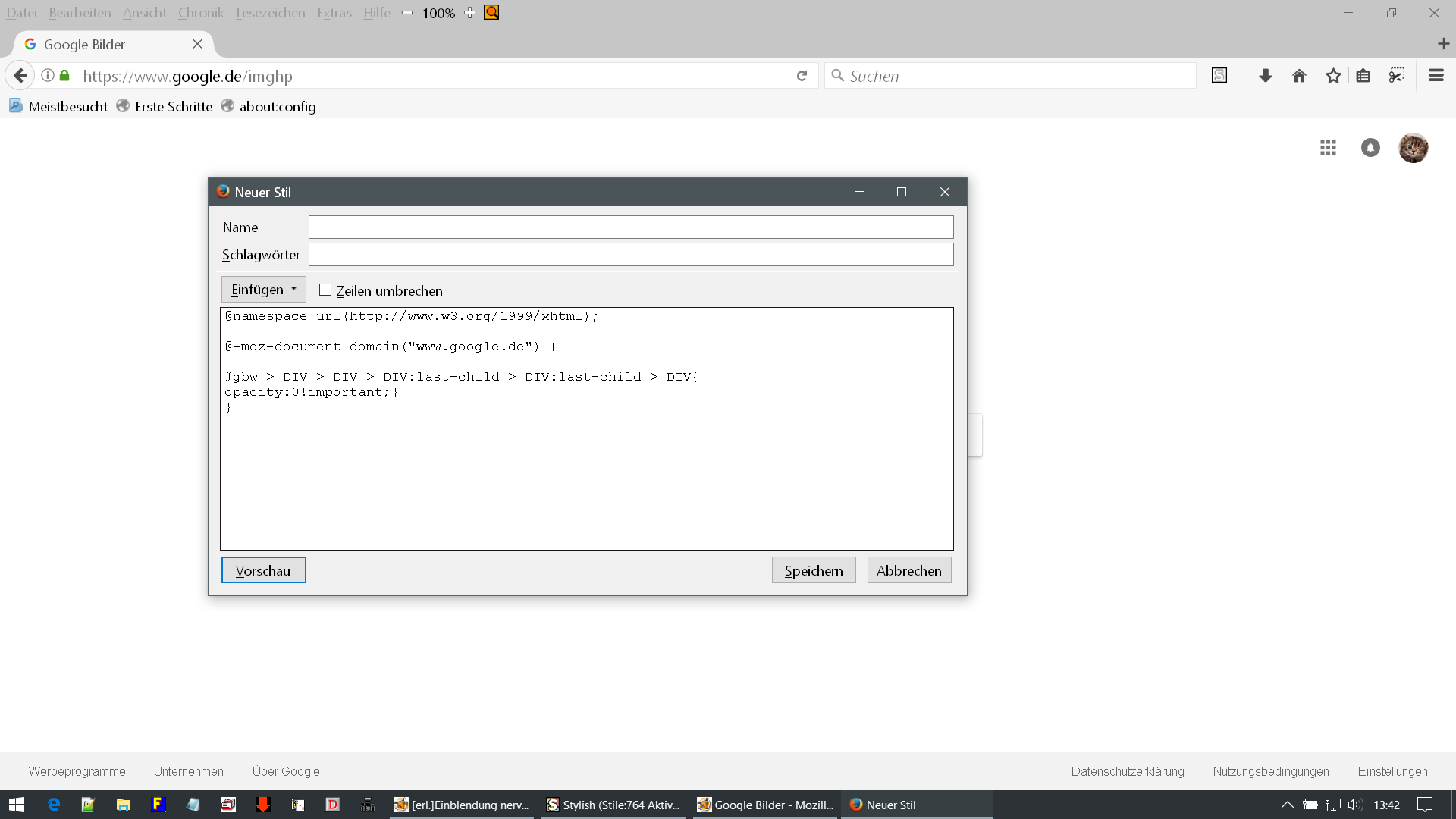
Task: Enable the Zeilen umbrechen checkbox
Action: coord(325,290)
